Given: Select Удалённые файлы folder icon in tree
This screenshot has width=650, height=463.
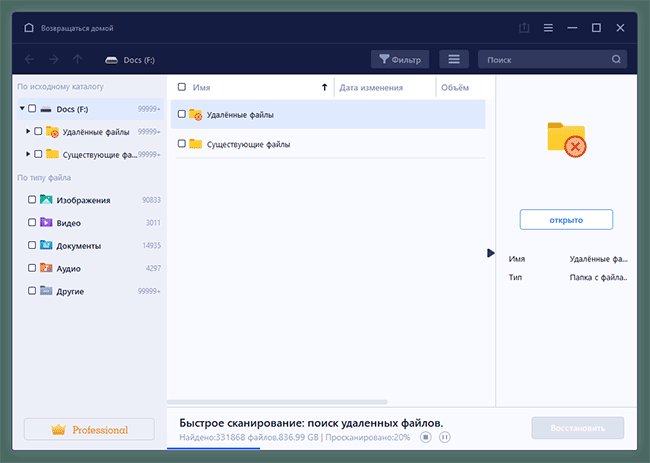Looking at the screenshot, I should [x=52, y=132].
